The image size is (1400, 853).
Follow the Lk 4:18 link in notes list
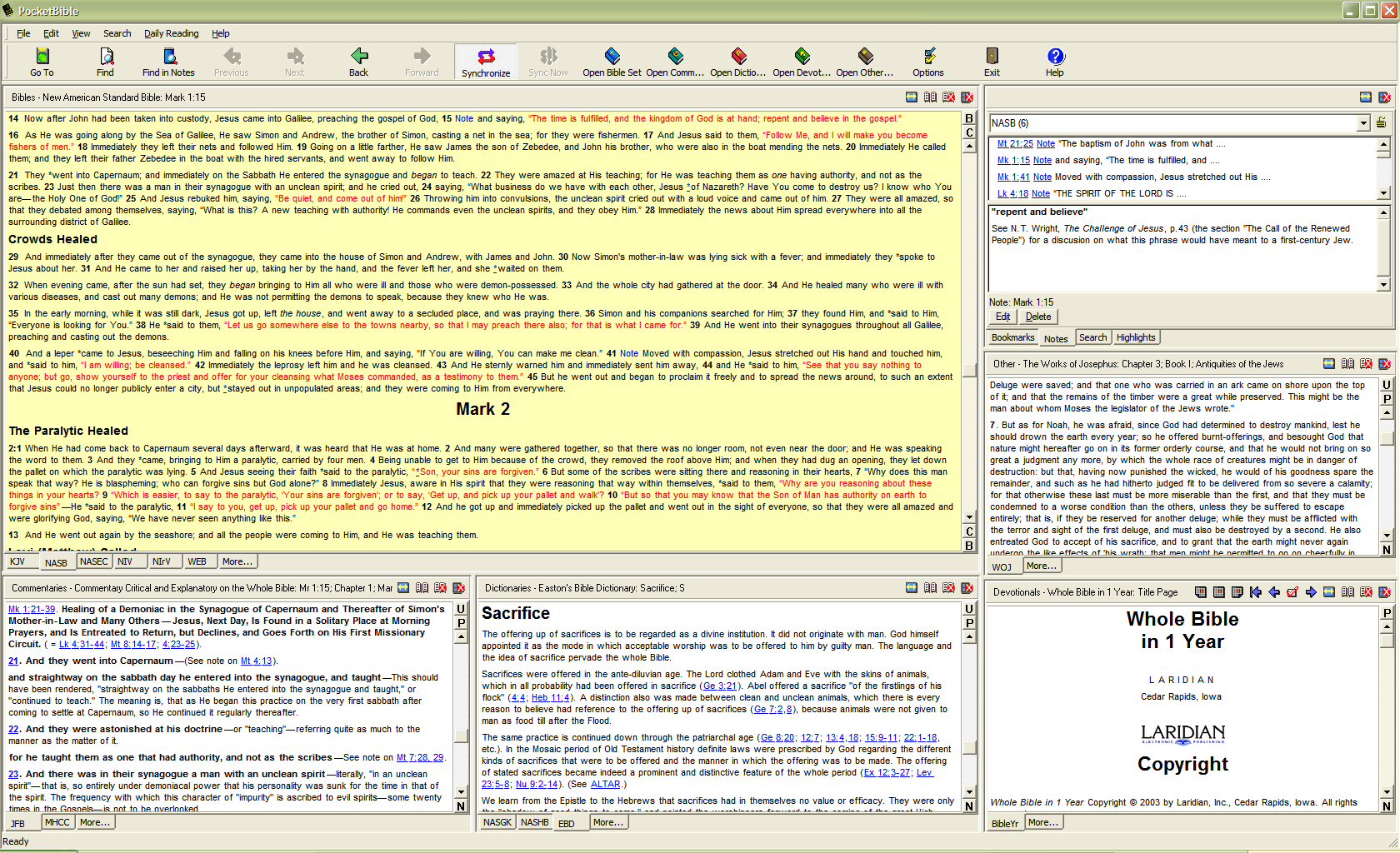(x=1012, y=193)
